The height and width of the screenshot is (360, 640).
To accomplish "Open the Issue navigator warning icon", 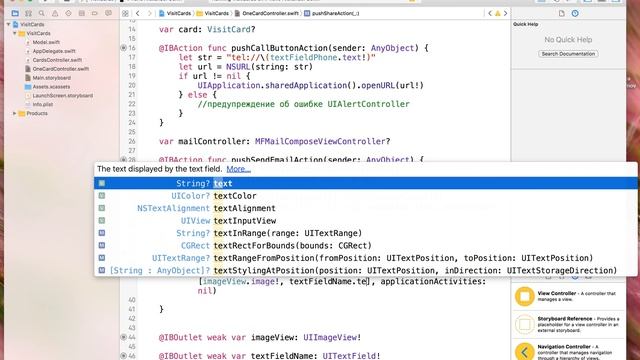I will (x=55, y=13).
